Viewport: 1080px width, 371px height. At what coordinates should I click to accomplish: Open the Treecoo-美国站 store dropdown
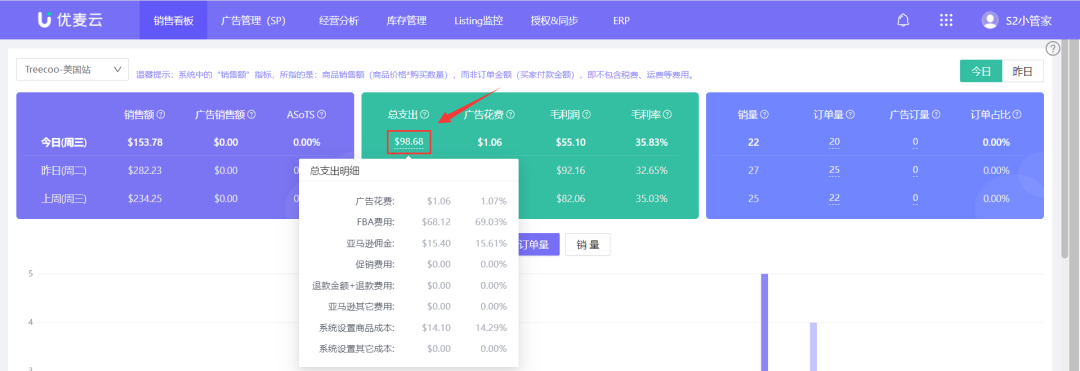pyautogui.click(x=72, y=70)
